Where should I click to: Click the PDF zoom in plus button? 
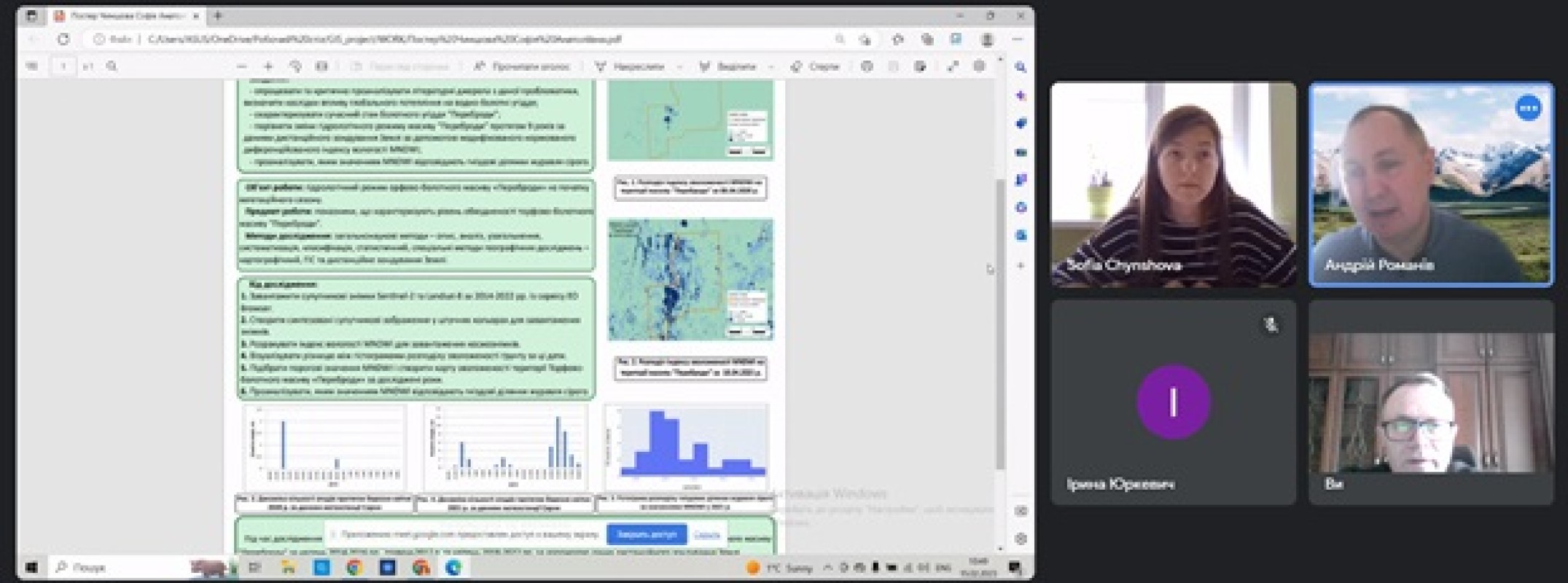[268, 66]
